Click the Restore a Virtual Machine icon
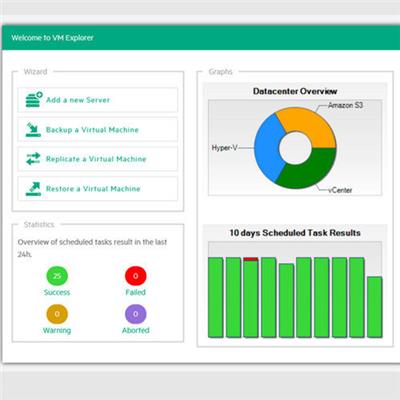The height and width of the screenshot is (400, 400). (33, 189)
